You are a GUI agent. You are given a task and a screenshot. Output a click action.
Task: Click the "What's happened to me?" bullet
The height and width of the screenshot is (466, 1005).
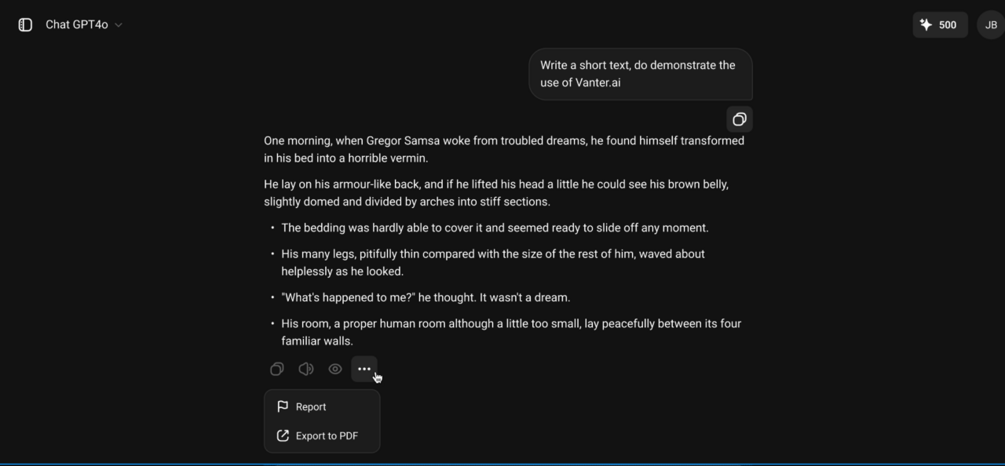pos(425,297)
